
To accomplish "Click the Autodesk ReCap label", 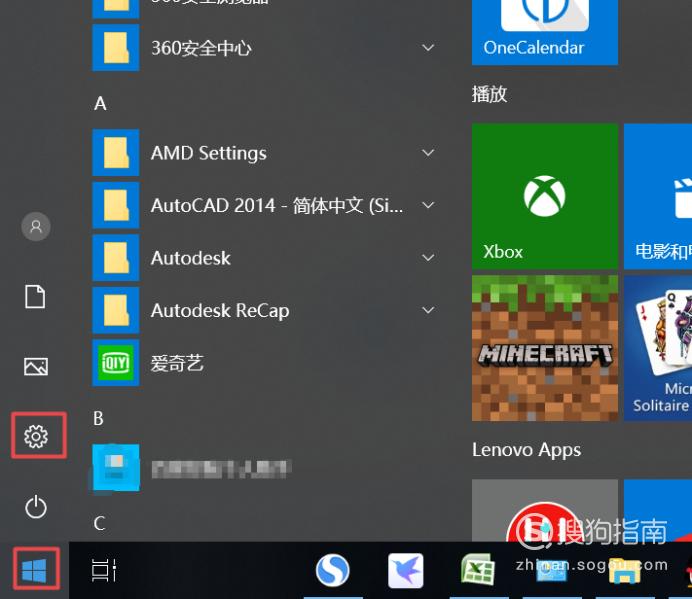I will pyautogui.click(x=220, y=311).
